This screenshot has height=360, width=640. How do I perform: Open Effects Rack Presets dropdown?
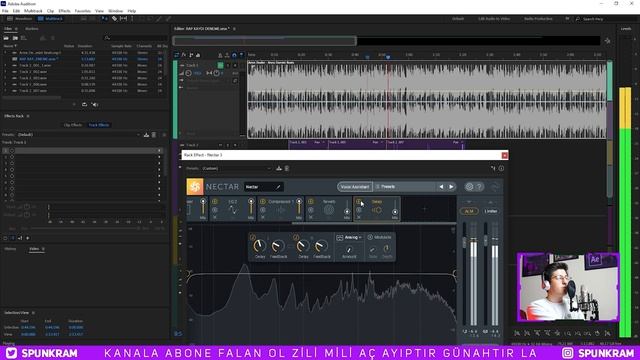pos(78,135)
